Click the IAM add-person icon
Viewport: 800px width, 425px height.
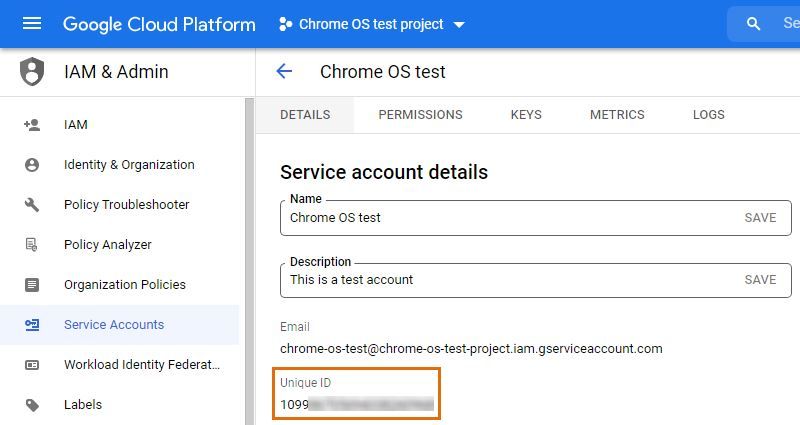pyautogui.click(x=32, y=125)
